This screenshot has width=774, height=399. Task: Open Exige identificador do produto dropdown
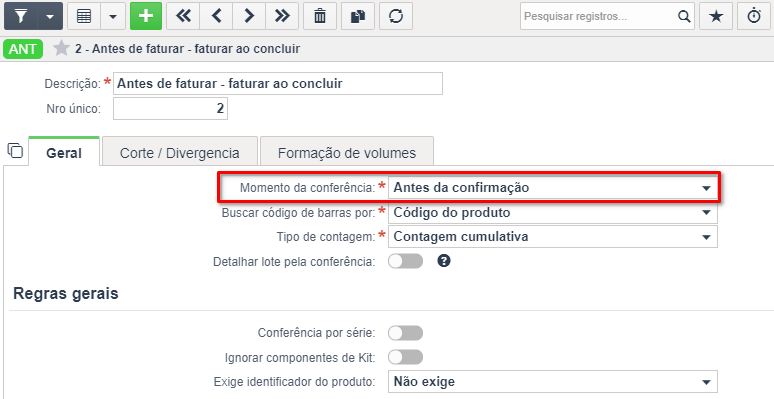tap(553, 382)
